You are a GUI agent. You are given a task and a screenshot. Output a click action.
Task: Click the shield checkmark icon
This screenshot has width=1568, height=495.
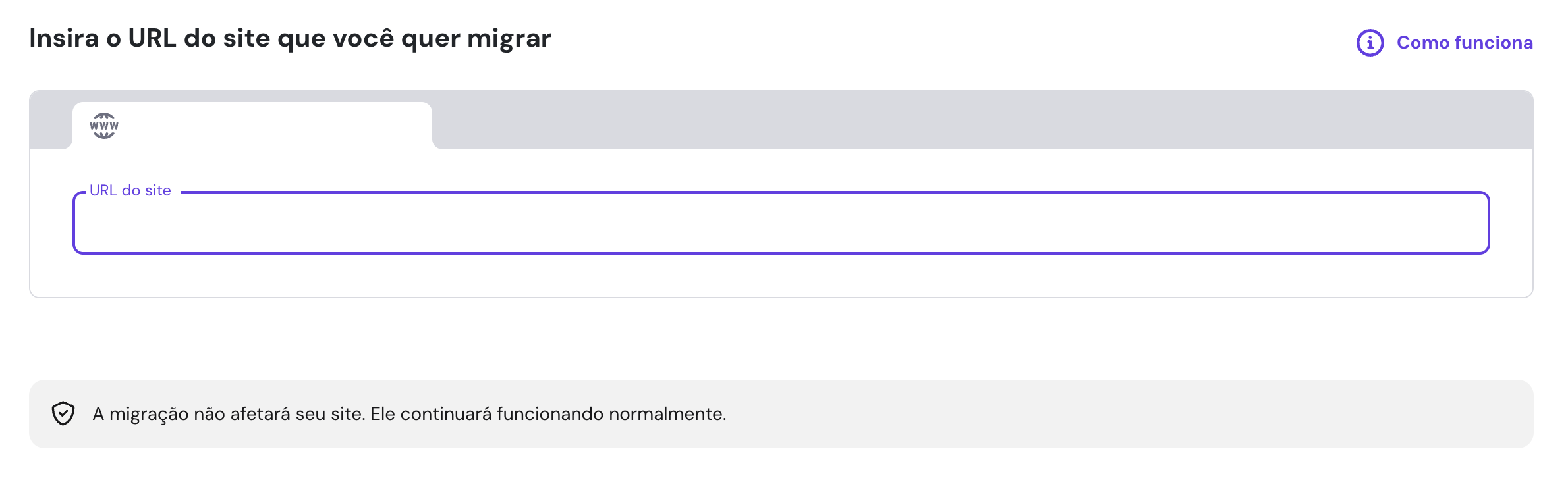point(63,414)
